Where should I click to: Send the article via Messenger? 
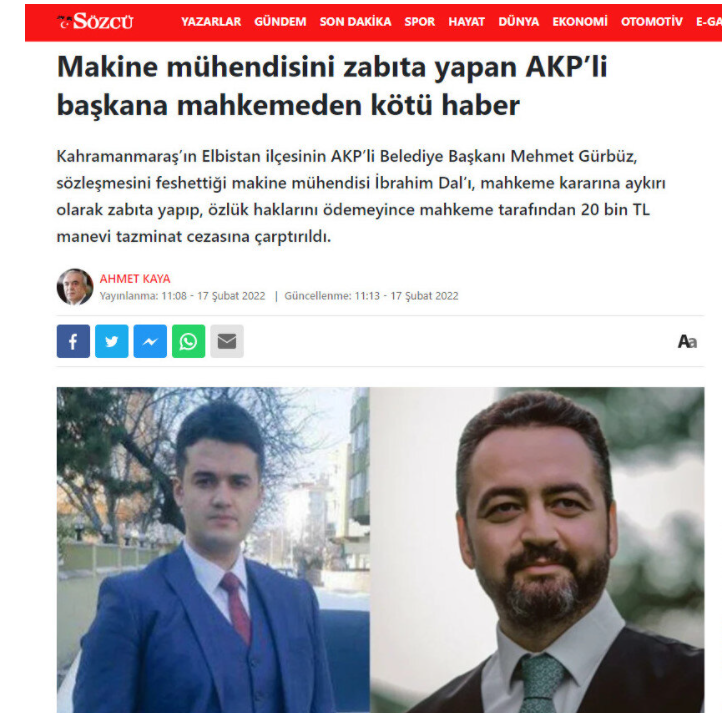[150, 341]
